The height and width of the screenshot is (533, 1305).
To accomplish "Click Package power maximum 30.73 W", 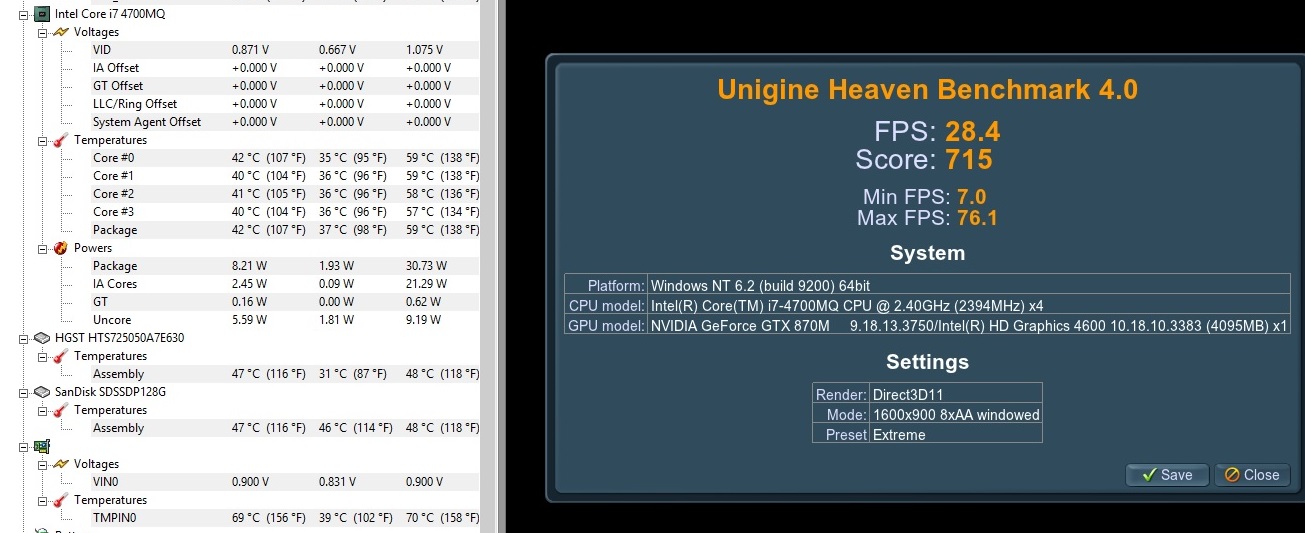I will pos(427,266).
